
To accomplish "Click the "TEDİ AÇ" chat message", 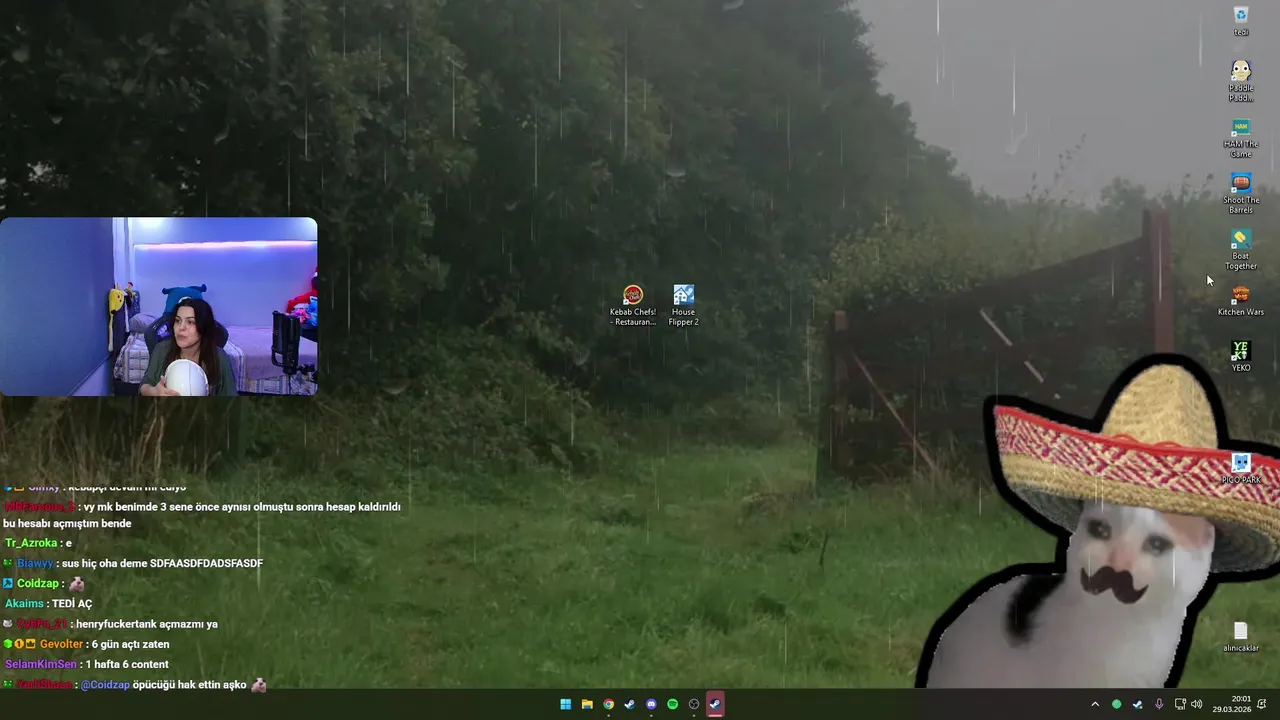I will (72, 604).
